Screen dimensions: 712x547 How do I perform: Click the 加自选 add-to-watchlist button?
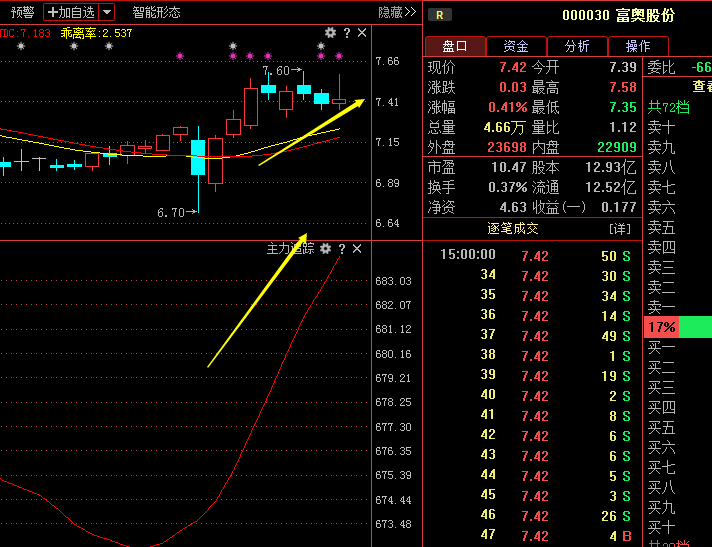[71, 12]
